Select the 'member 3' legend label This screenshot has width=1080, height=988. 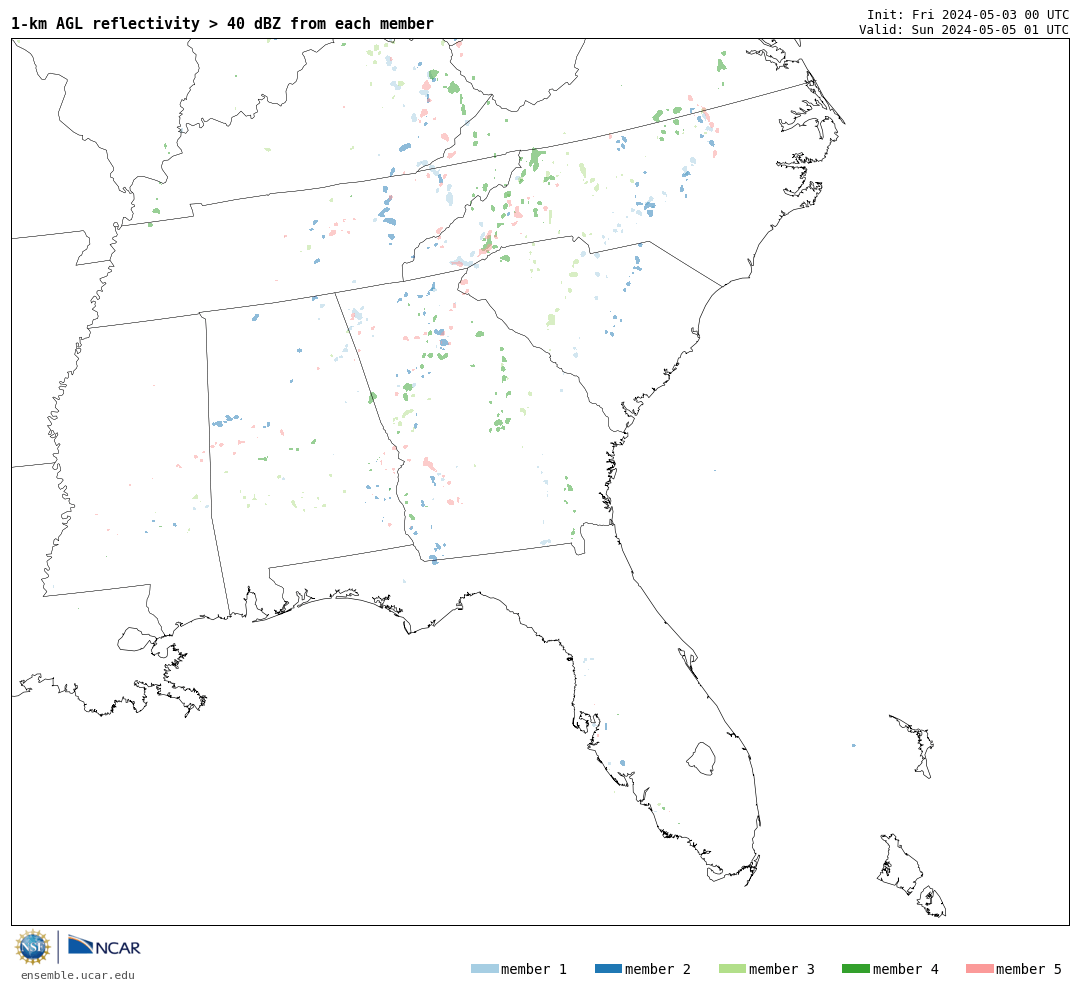(782, 969)
